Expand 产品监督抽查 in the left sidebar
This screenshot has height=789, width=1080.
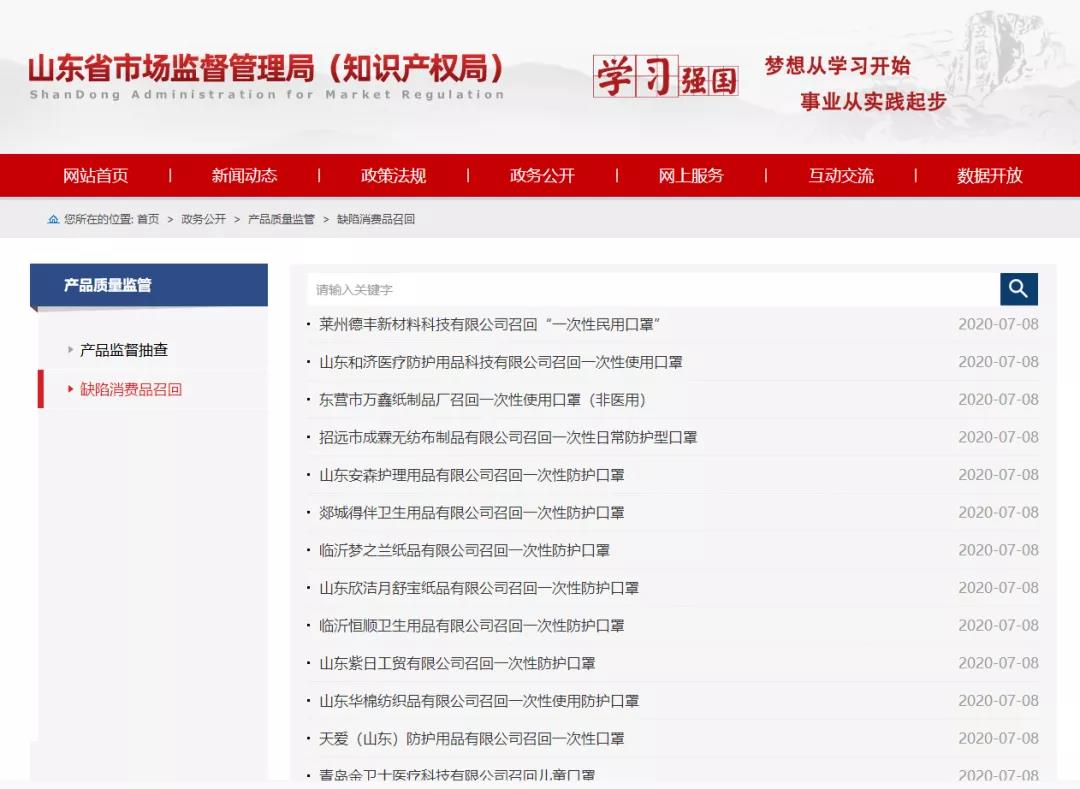tap(124, 350)
